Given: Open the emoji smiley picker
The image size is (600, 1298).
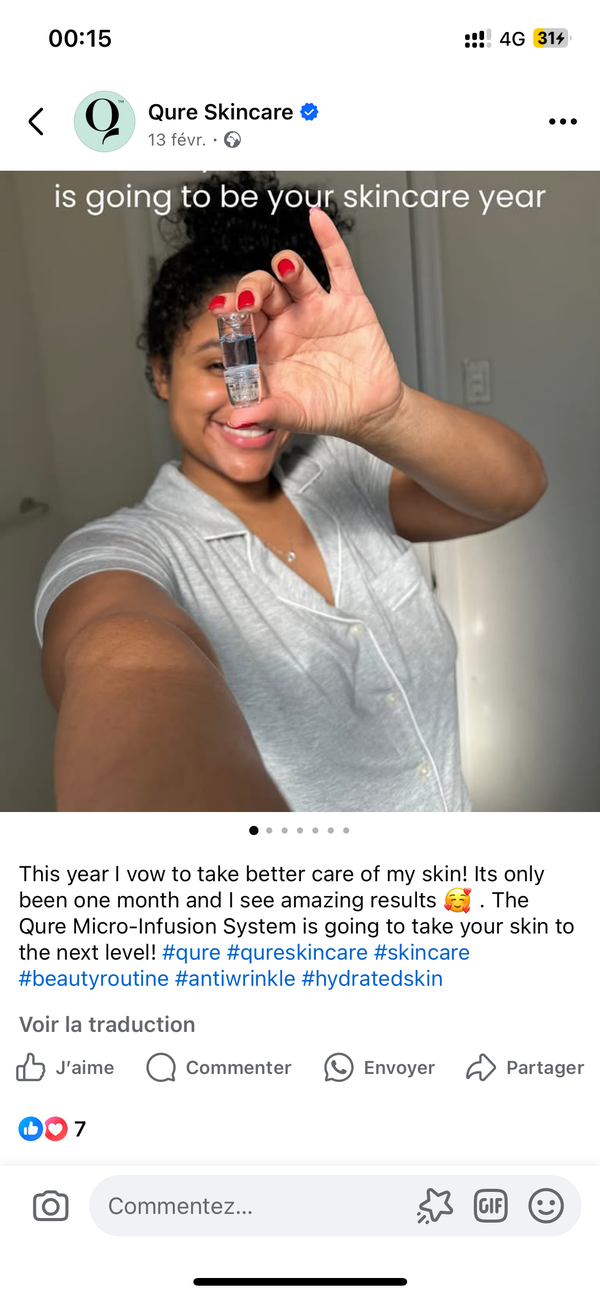Looking at the screenshot, I should 546,1206.
